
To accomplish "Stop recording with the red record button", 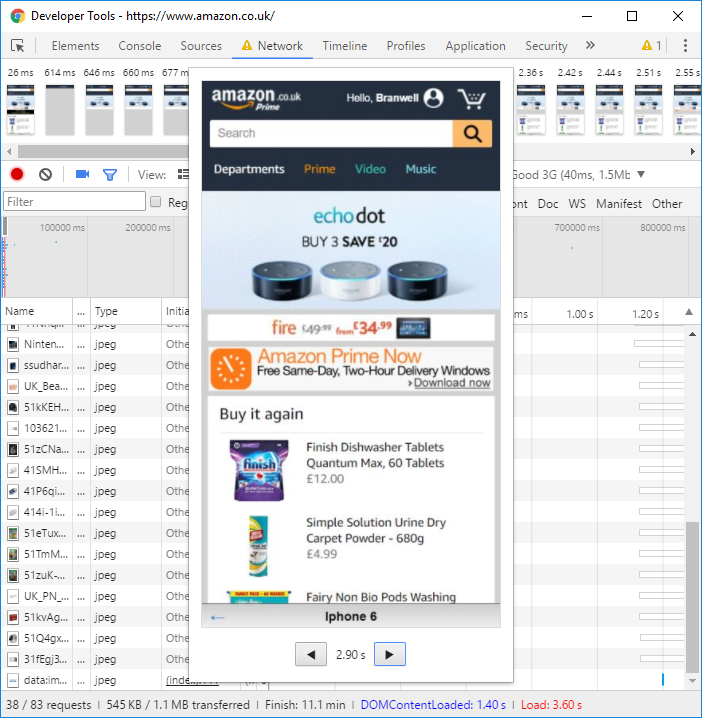I will pos(17,174).
